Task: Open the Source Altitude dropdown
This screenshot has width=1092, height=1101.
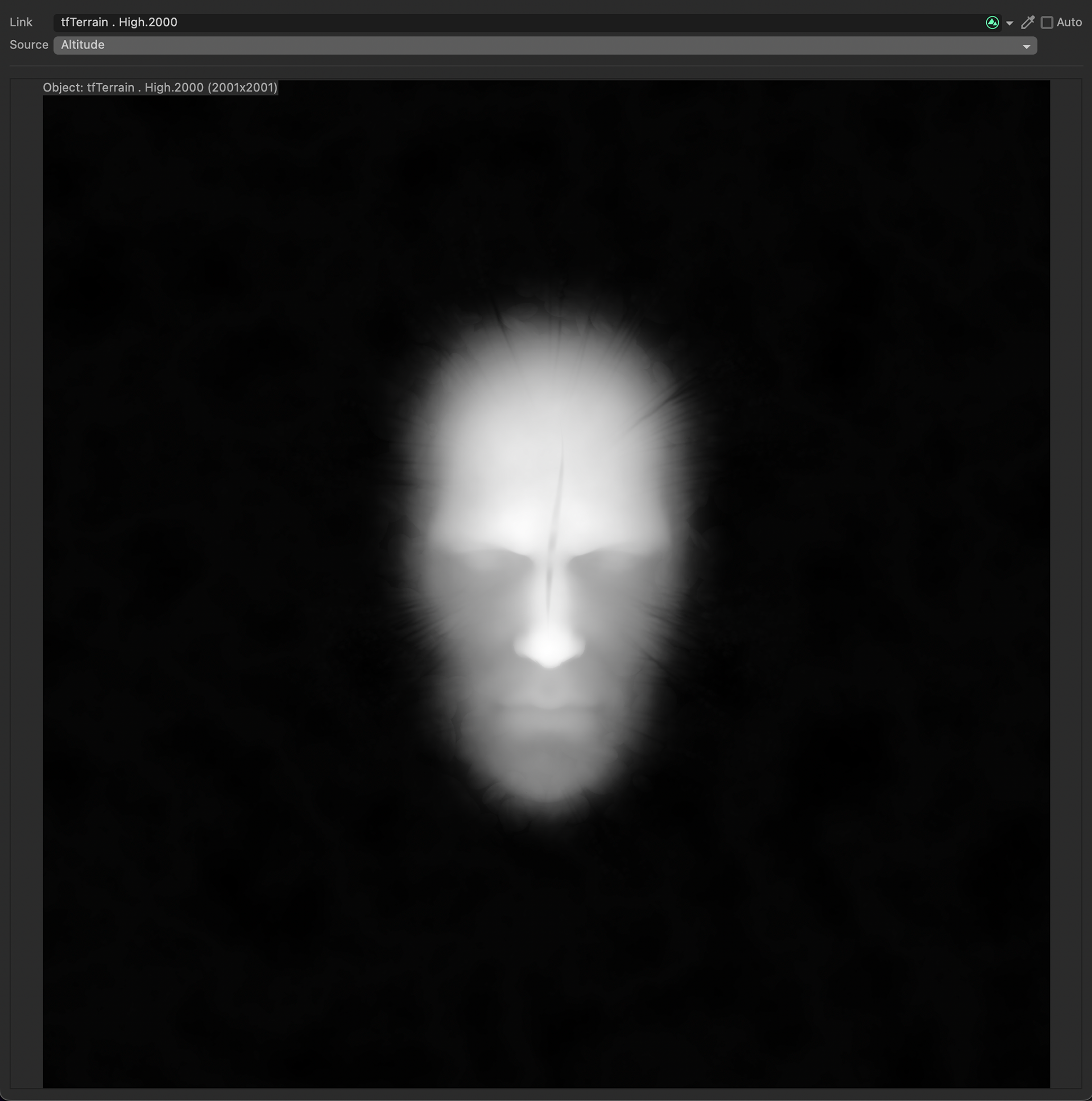Action: pyautogui.click(x=545, y=46)
